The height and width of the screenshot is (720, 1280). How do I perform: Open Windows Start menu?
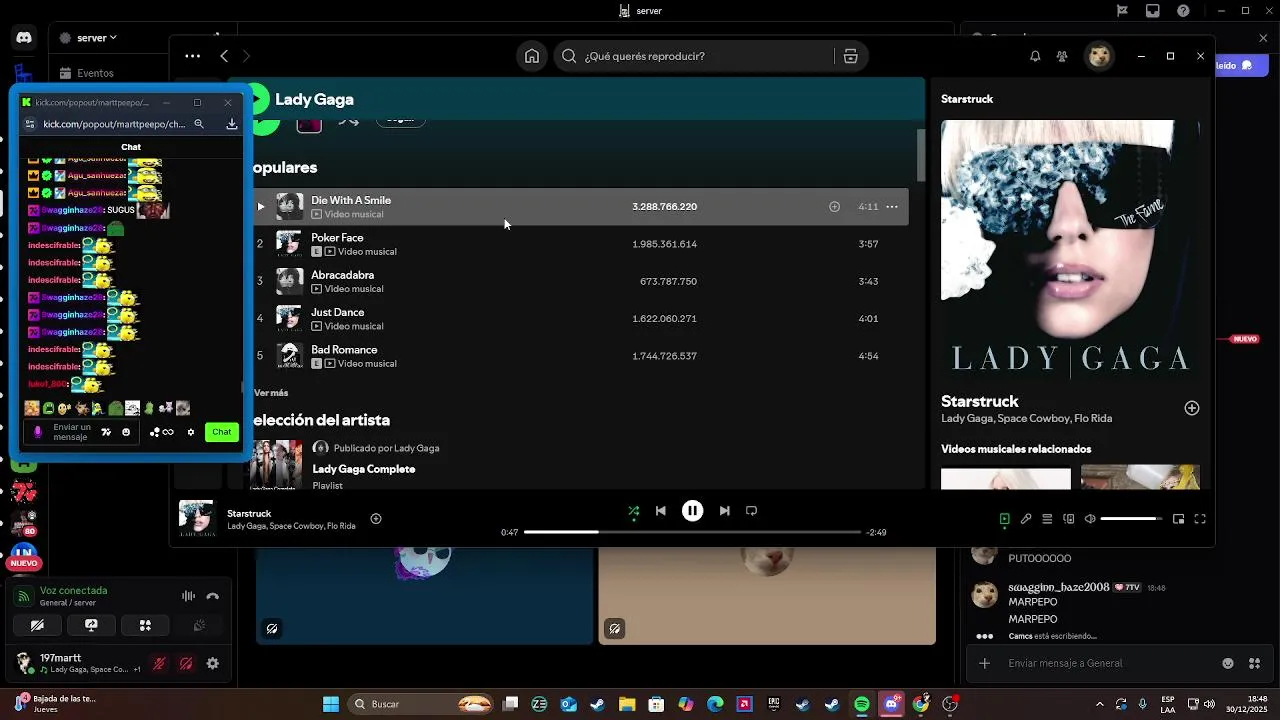(x=331, y=704)
